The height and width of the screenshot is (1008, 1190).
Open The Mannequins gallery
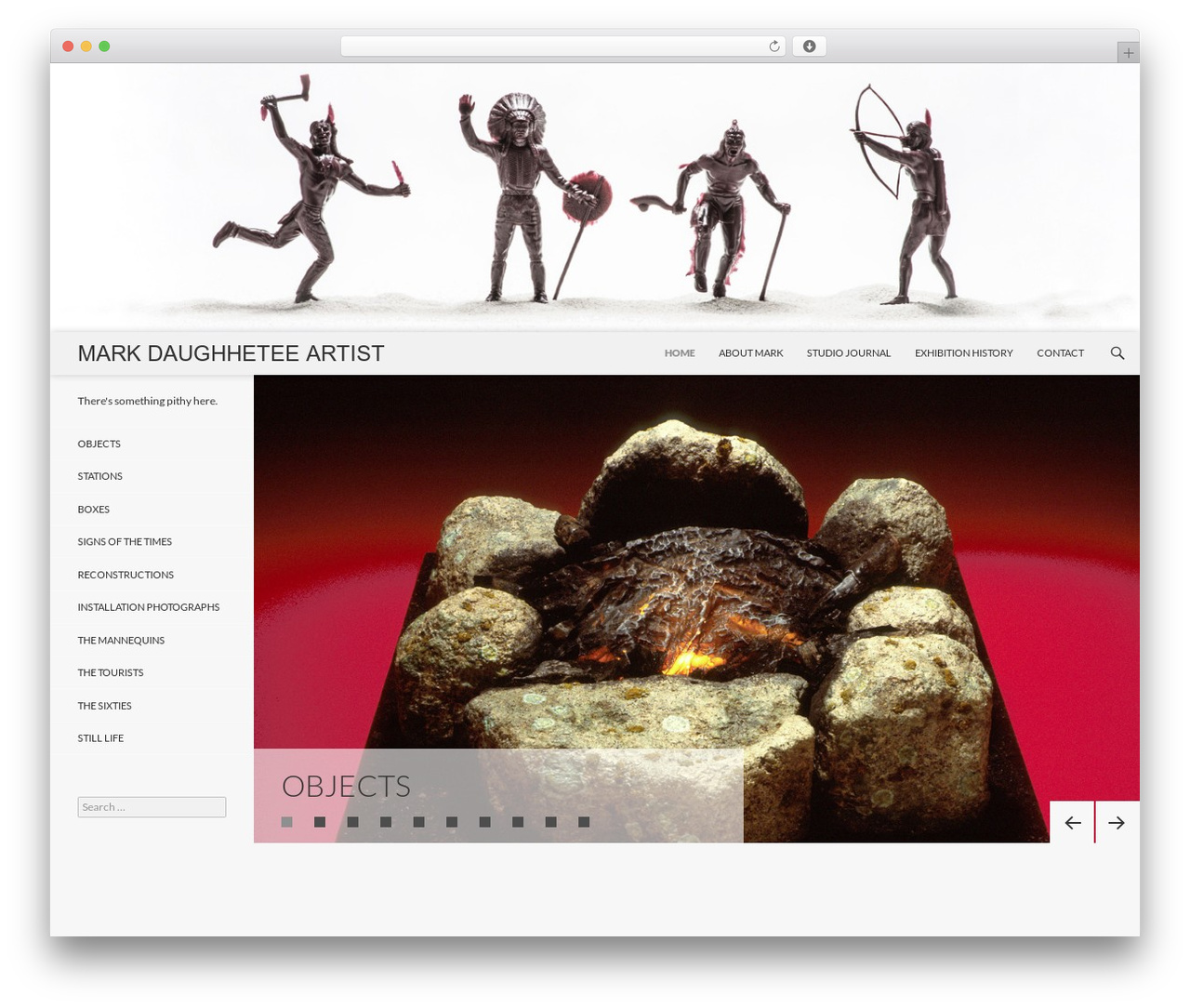(x=121, y=641)
